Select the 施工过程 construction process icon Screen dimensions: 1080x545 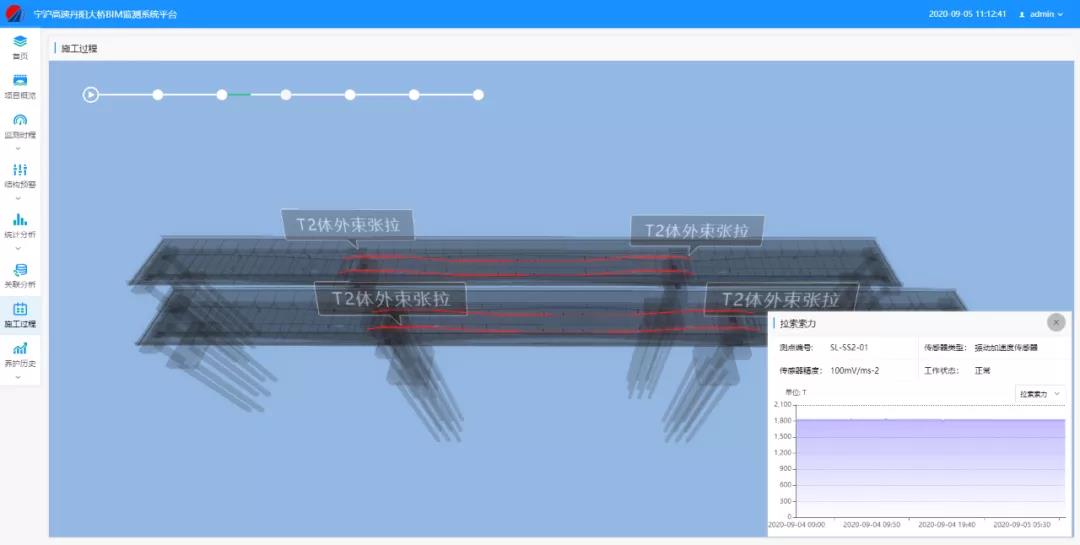20,310
